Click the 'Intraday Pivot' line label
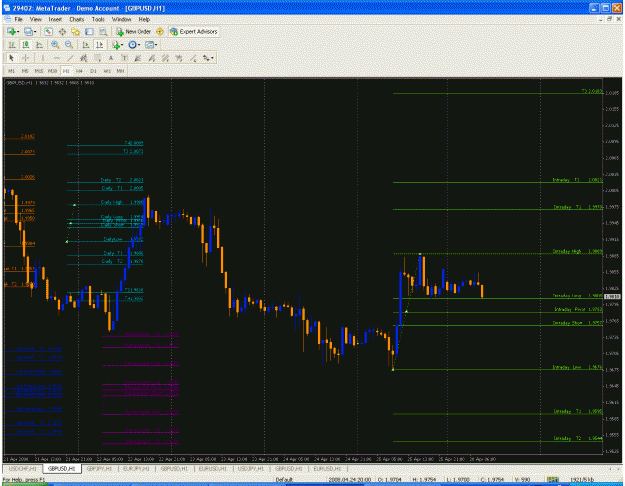Screen dimensions: 625x486 pyautogui.click(x=570, y=309)
